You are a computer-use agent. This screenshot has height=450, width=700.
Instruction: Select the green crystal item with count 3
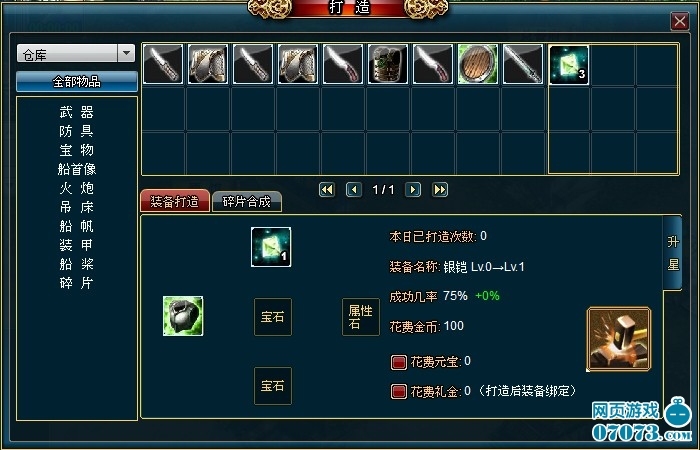click(568, 65)
